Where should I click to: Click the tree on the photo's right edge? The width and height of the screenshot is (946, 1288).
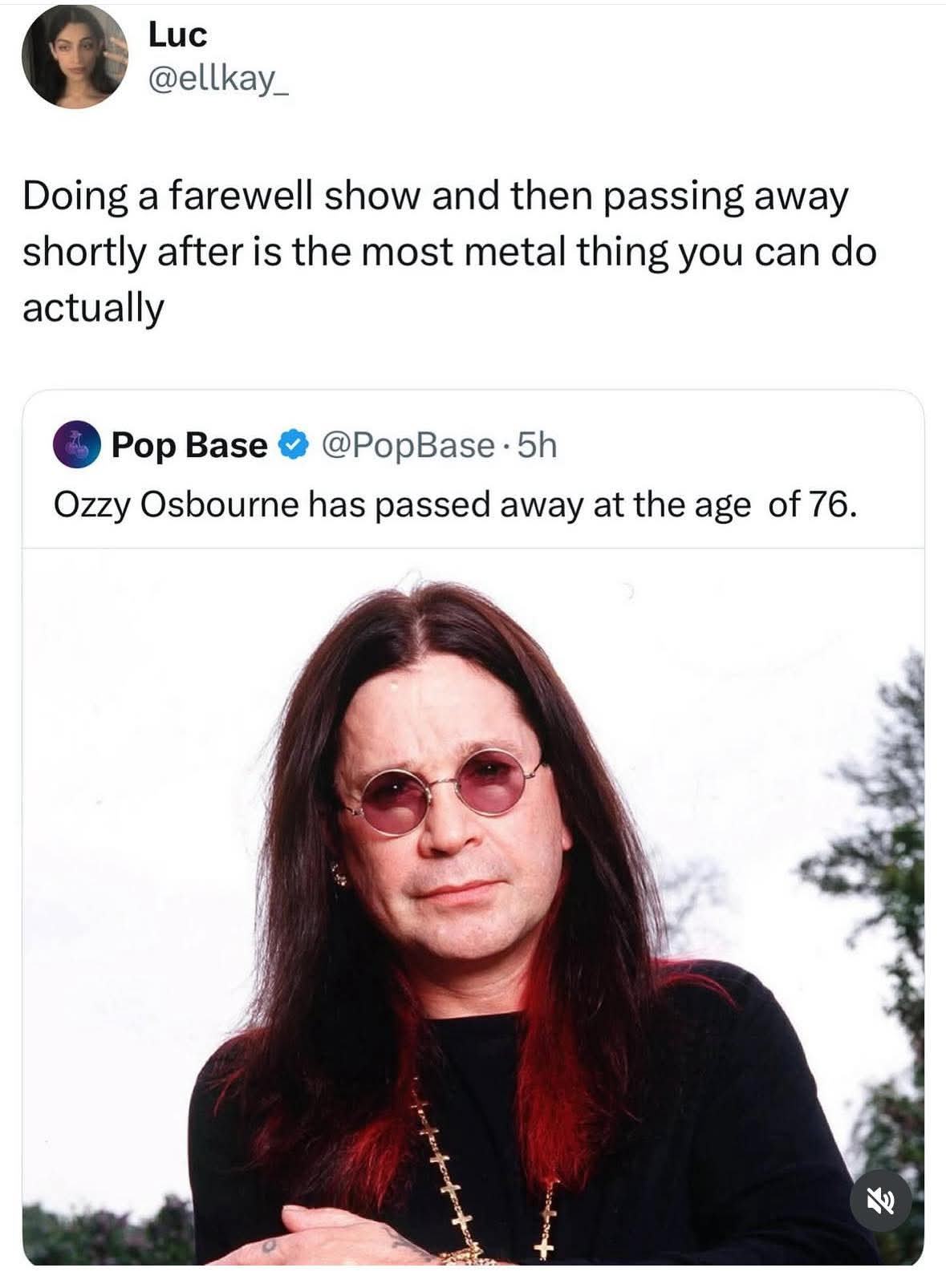[883, 882]
